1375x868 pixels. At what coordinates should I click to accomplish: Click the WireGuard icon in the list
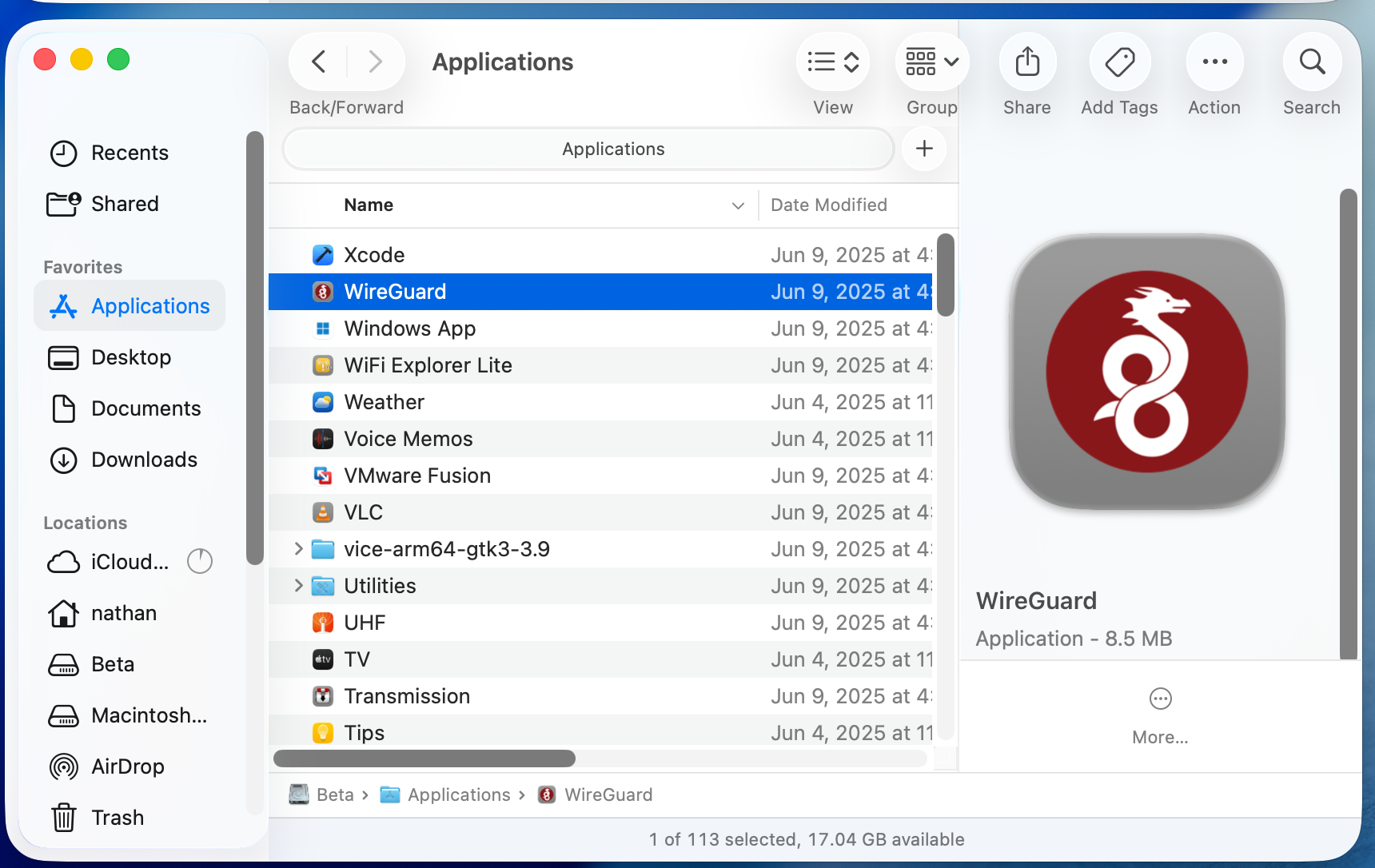click(323, 292)
